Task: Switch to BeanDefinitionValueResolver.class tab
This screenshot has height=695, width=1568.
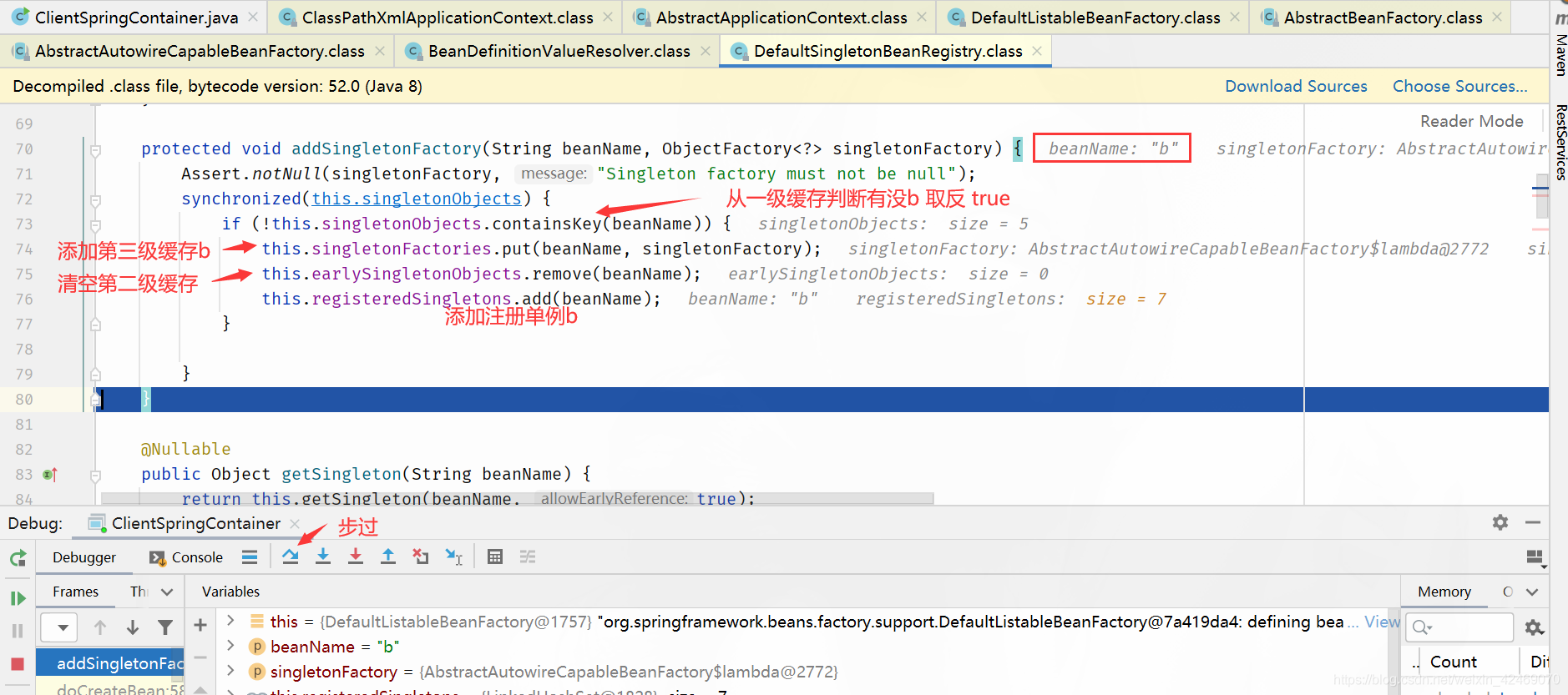Action: point(559,51)
